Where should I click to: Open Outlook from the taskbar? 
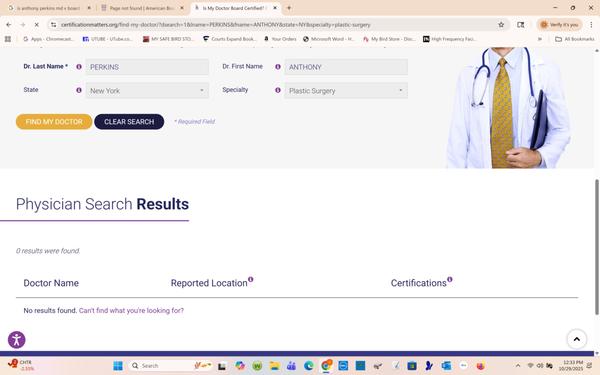tap(446, 366)
